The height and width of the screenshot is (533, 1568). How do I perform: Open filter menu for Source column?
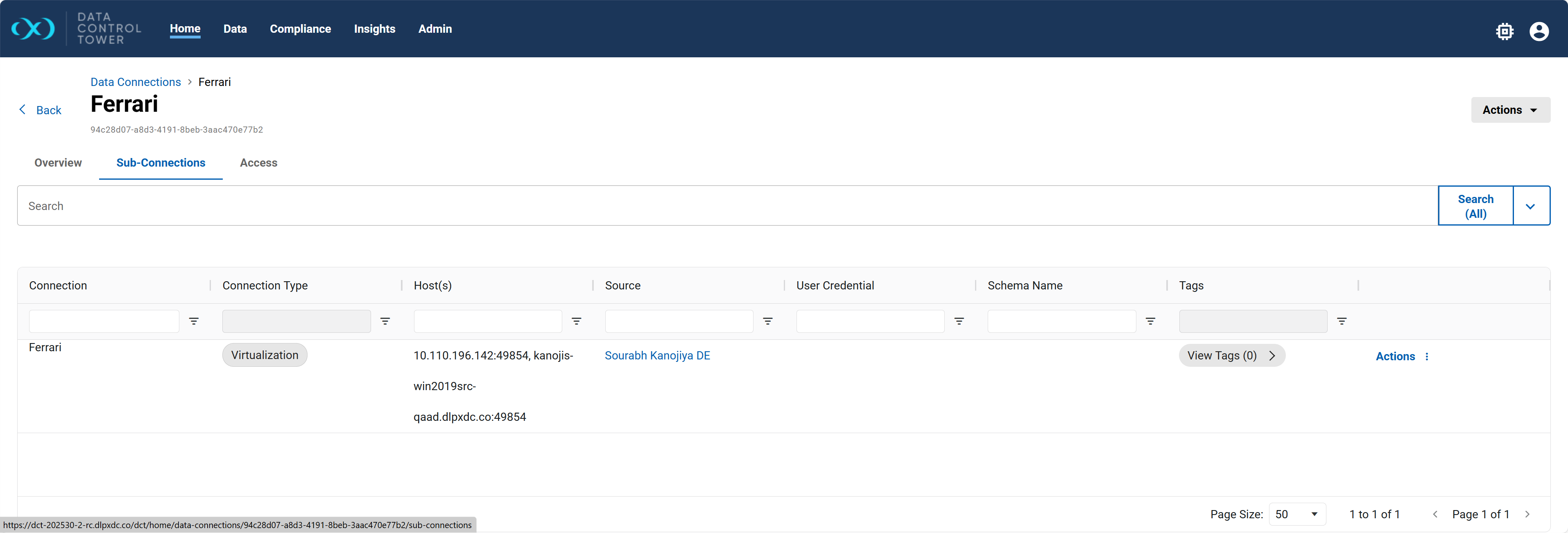point(767,321)
